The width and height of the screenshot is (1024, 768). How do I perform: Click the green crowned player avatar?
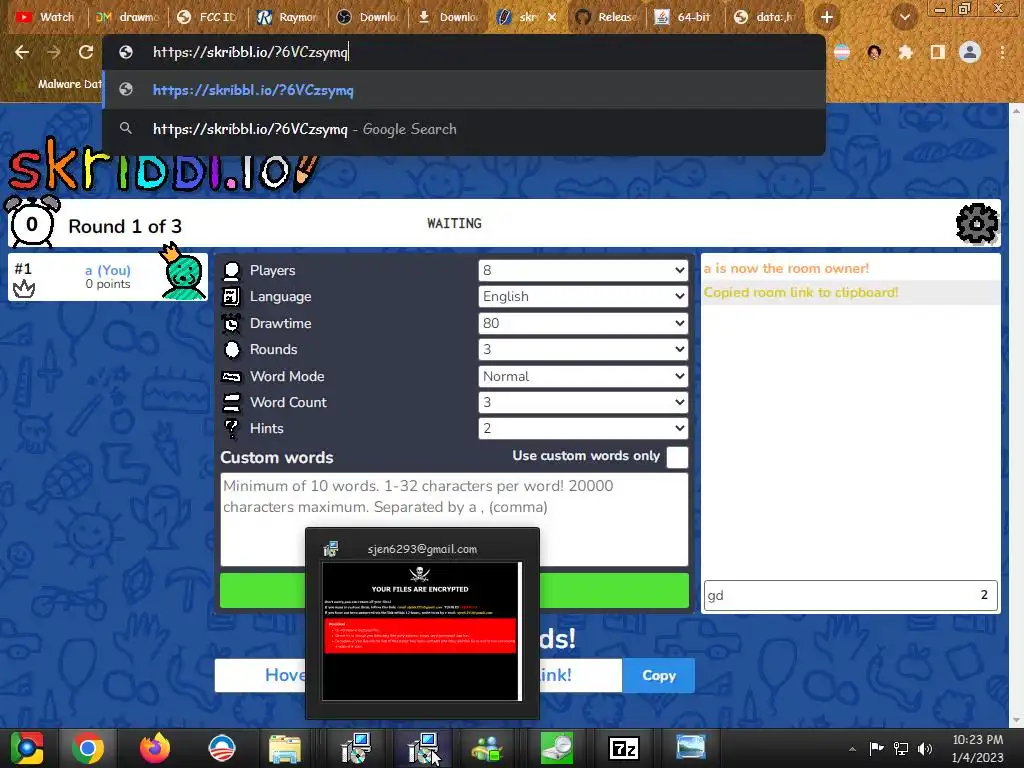point(183,272)
